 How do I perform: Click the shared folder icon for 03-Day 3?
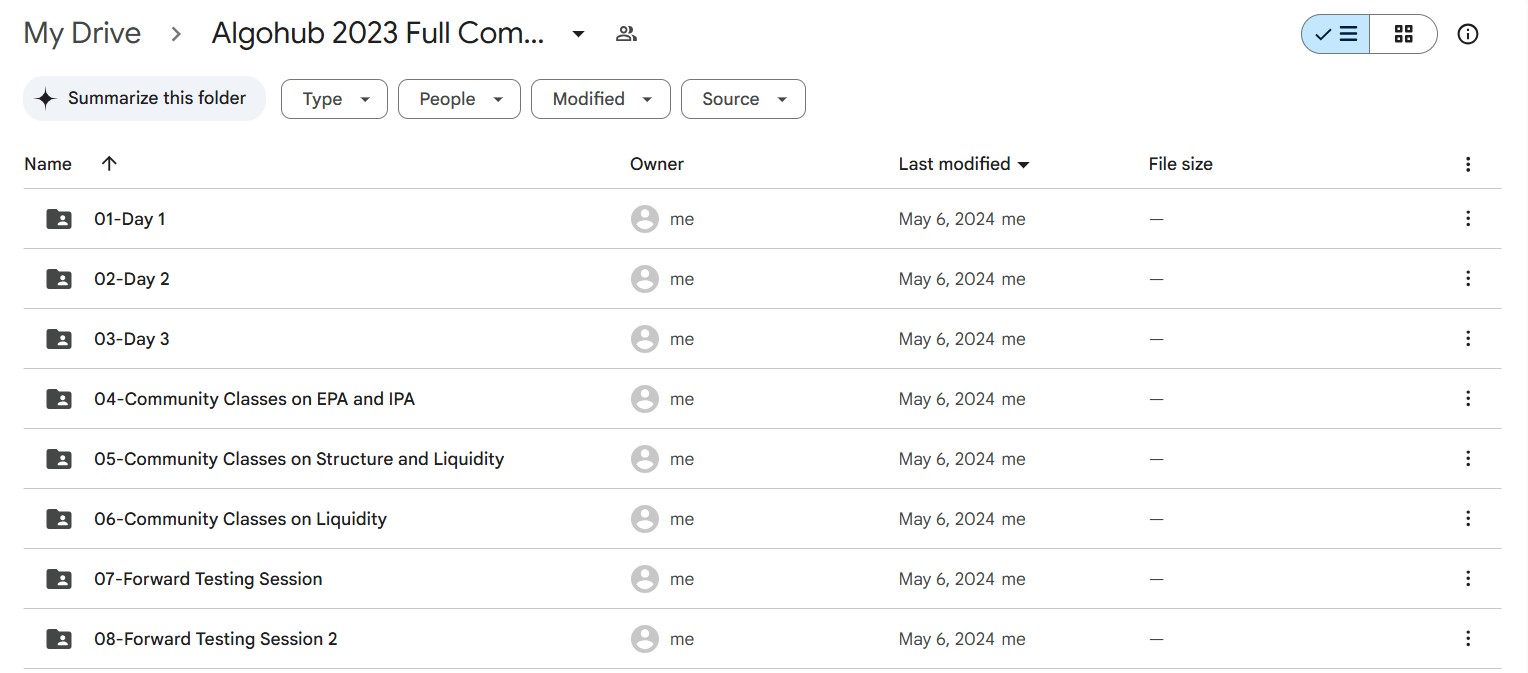click(59, 339)
